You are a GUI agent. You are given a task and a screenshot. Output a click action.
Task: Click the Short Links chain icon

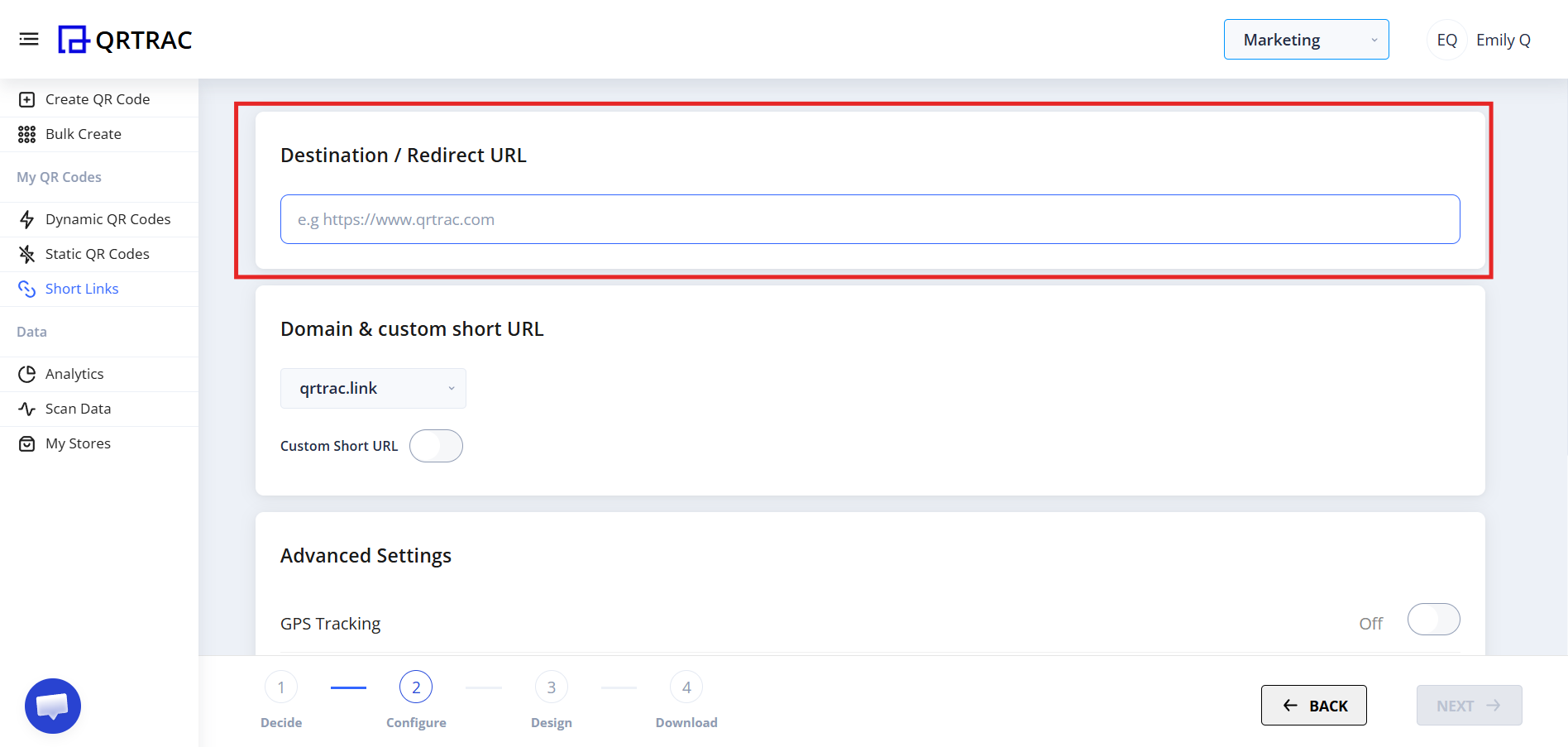pyautogui.click(x=27, y=288)
